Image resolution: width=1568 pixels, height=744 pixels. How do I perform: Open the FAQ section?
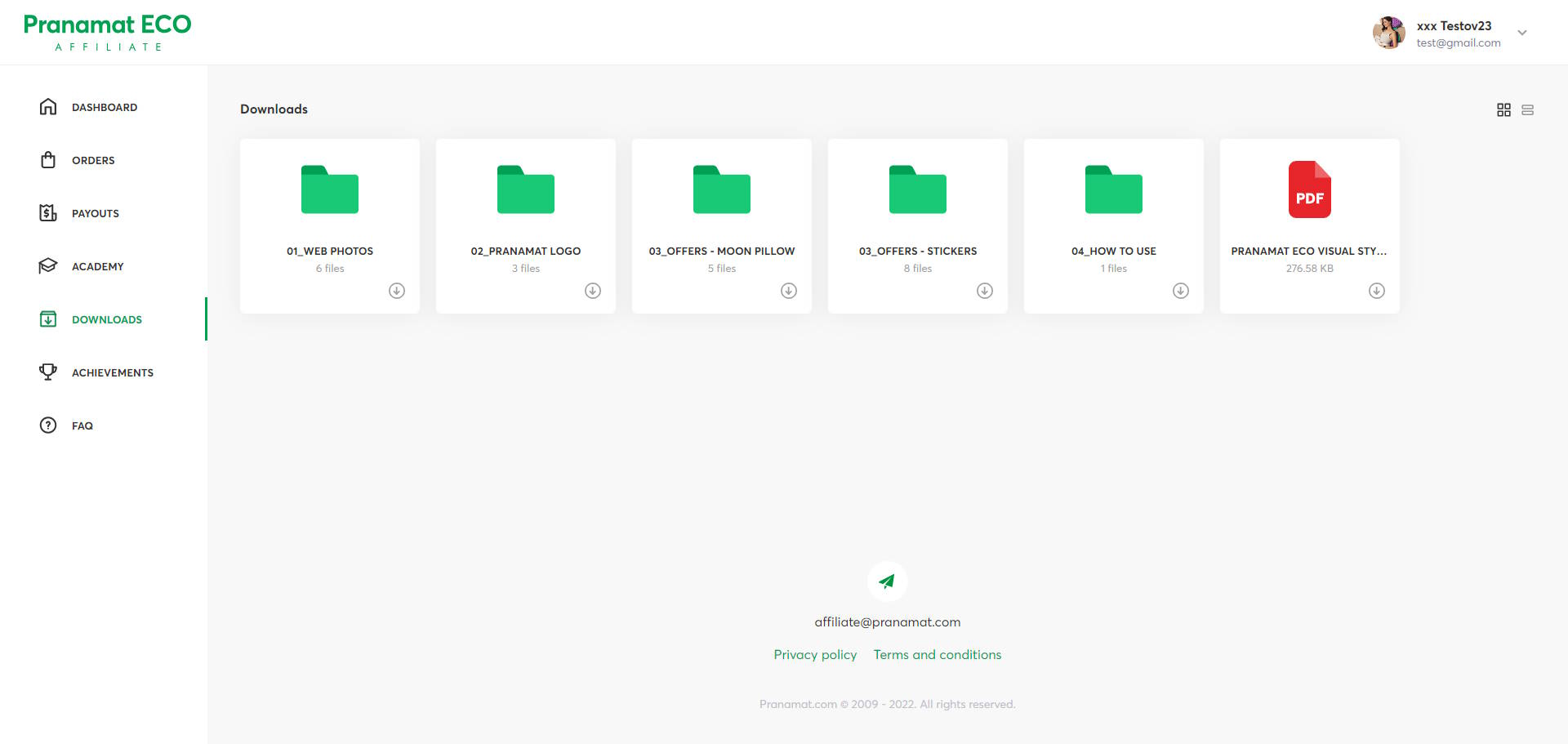point(82,426)
